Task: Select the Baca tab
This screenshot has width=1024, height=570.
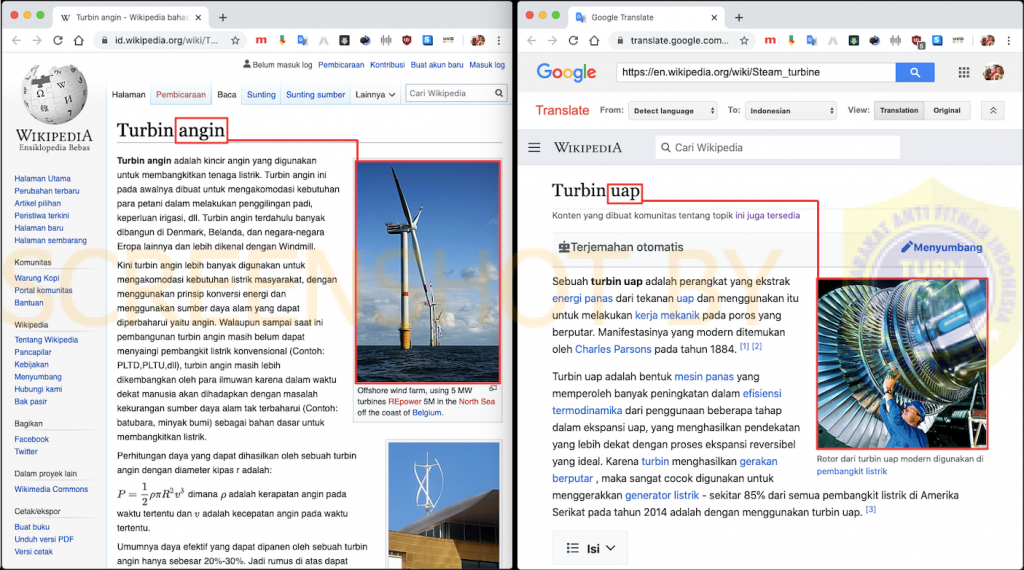Action: pos(227,95)
